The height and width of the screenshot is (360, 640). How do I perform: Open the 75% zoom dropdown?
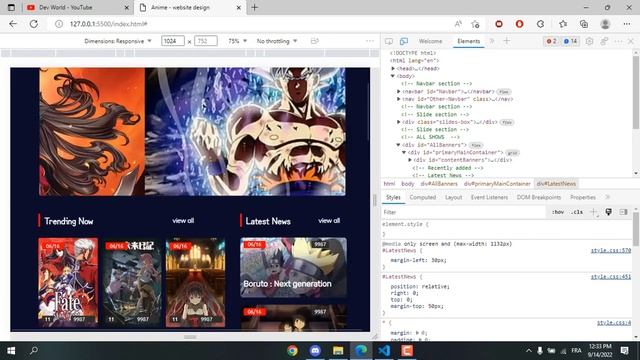238,41
